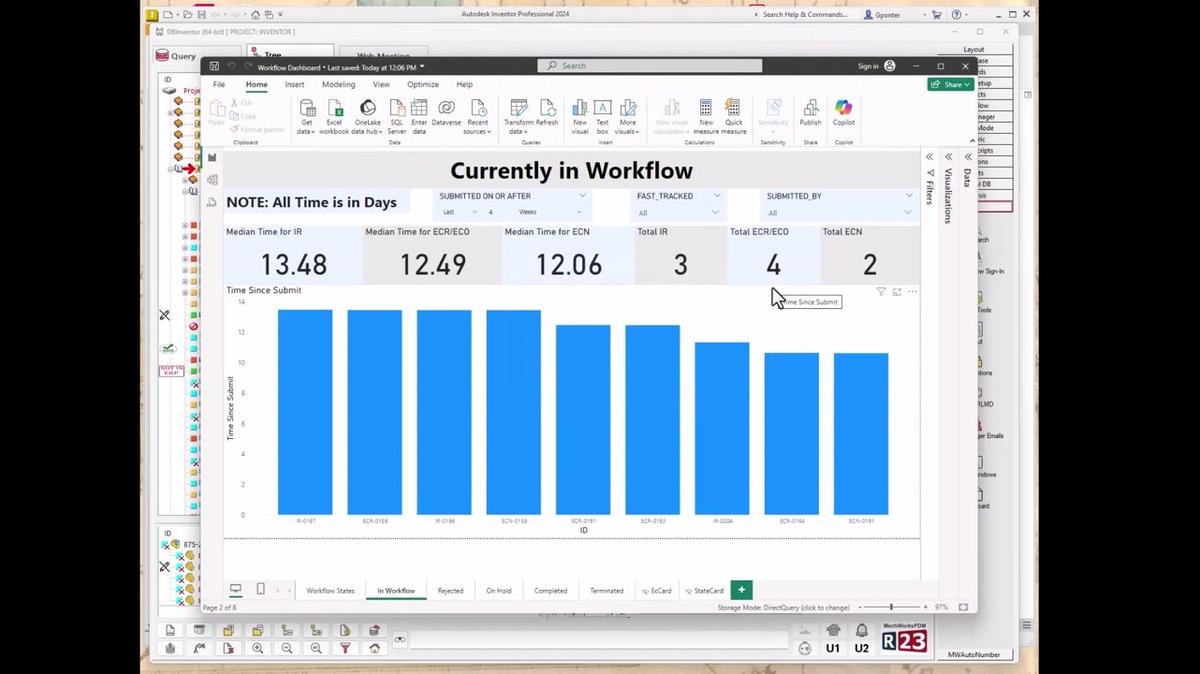The image size is (1200, 674).
Task: Open Rejected page tab
Action: coord(450,591)
